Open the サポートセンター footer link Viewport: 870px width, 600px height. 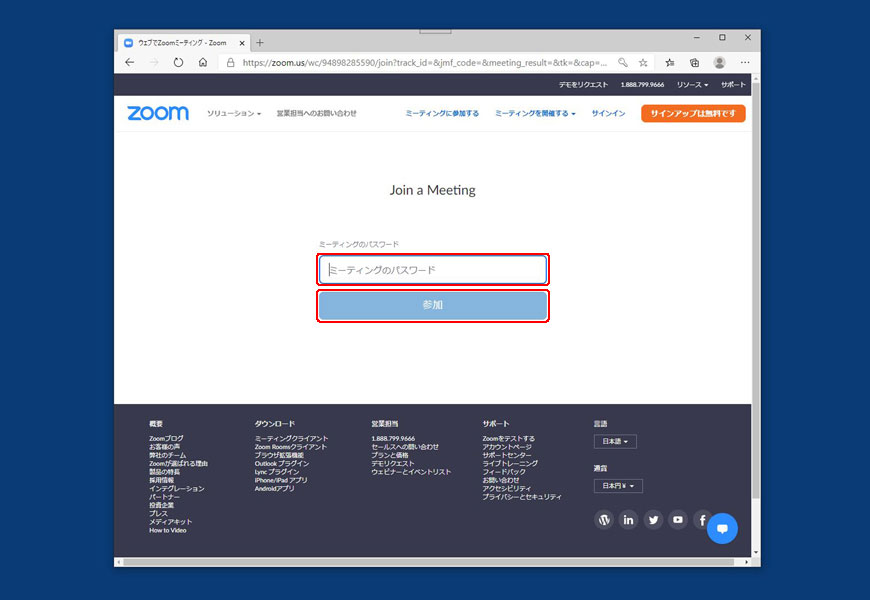pos(507,455)
